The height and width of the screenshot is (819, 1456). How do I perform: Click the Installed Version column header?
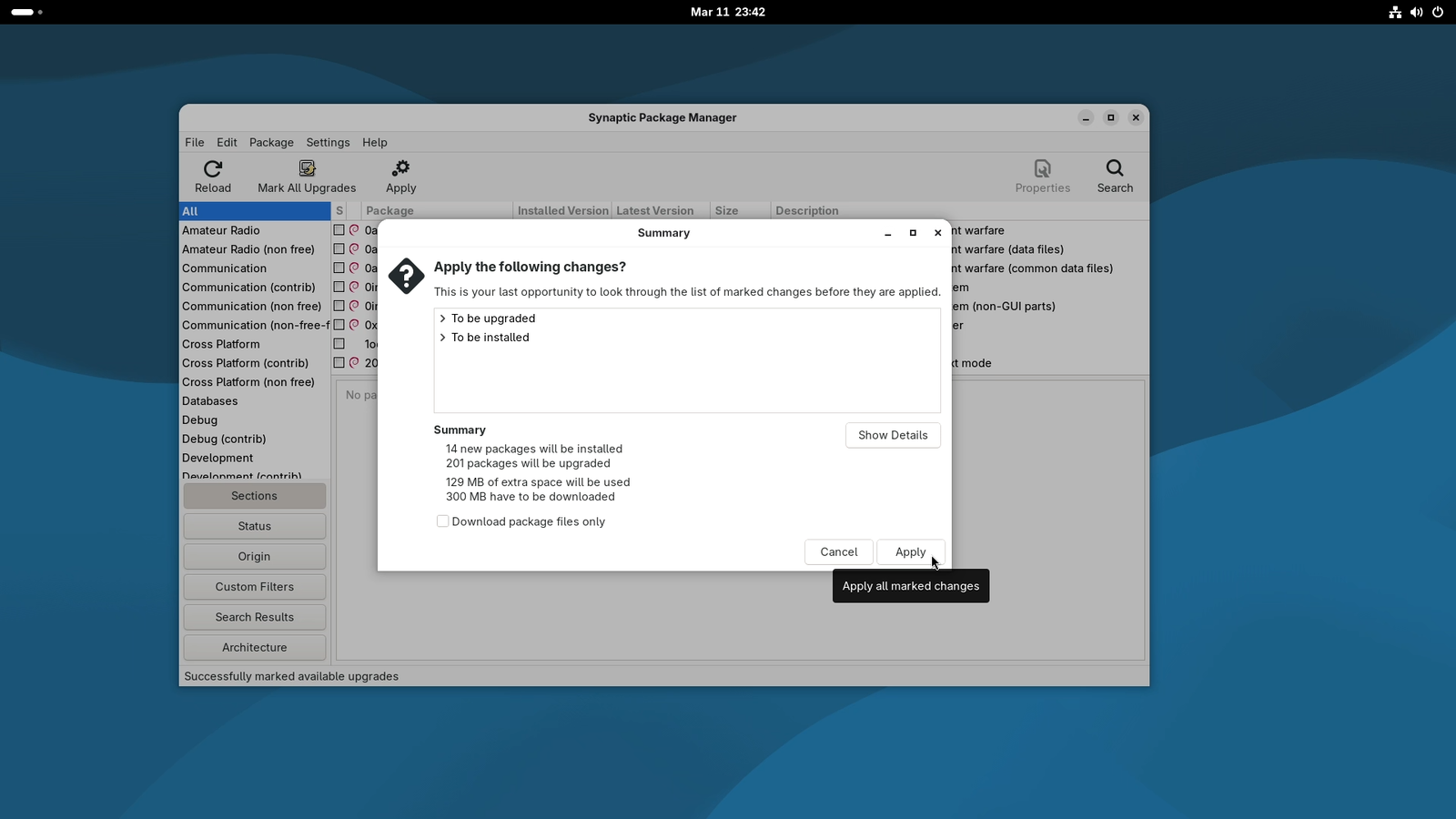click(x=561, y=210)
